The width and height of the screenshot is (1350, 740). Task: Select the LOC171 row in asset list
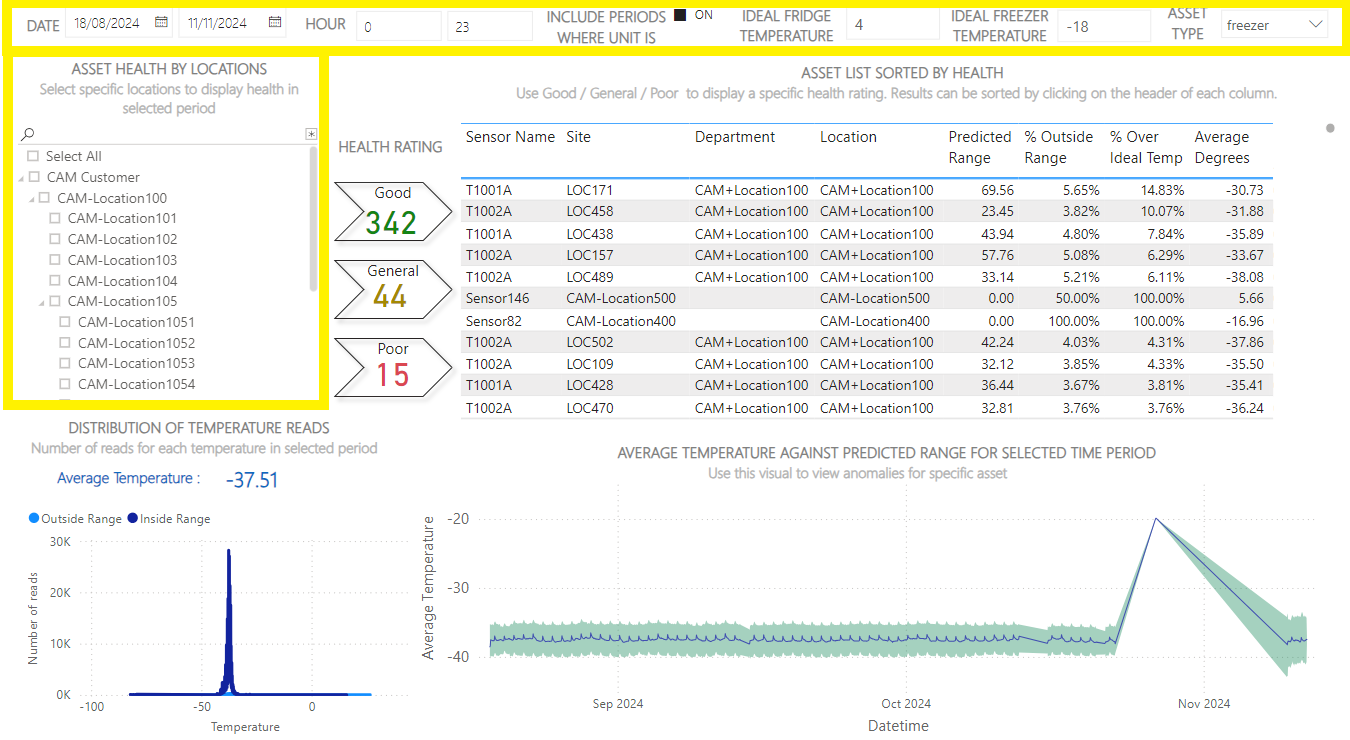click(x=589, y=190)
